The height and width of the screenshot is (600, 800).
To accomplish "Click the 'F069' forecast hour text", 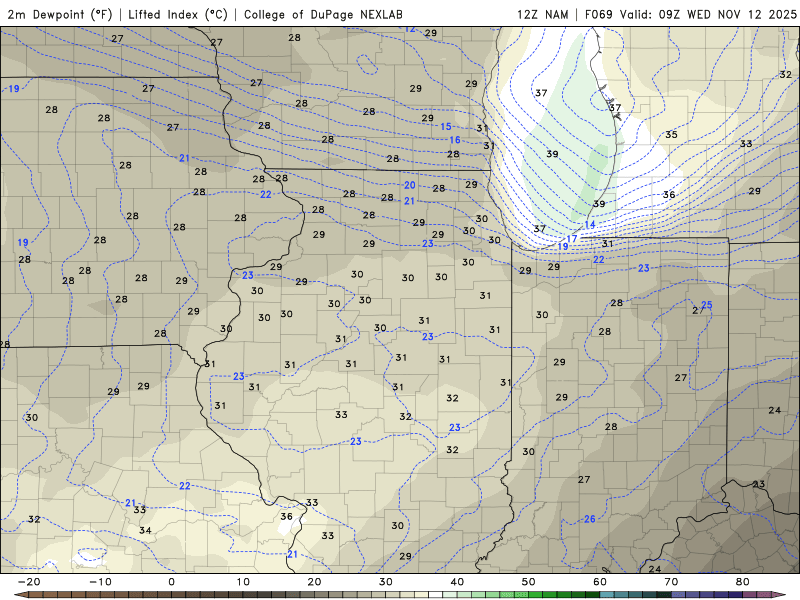I will (x=599, y=14).
